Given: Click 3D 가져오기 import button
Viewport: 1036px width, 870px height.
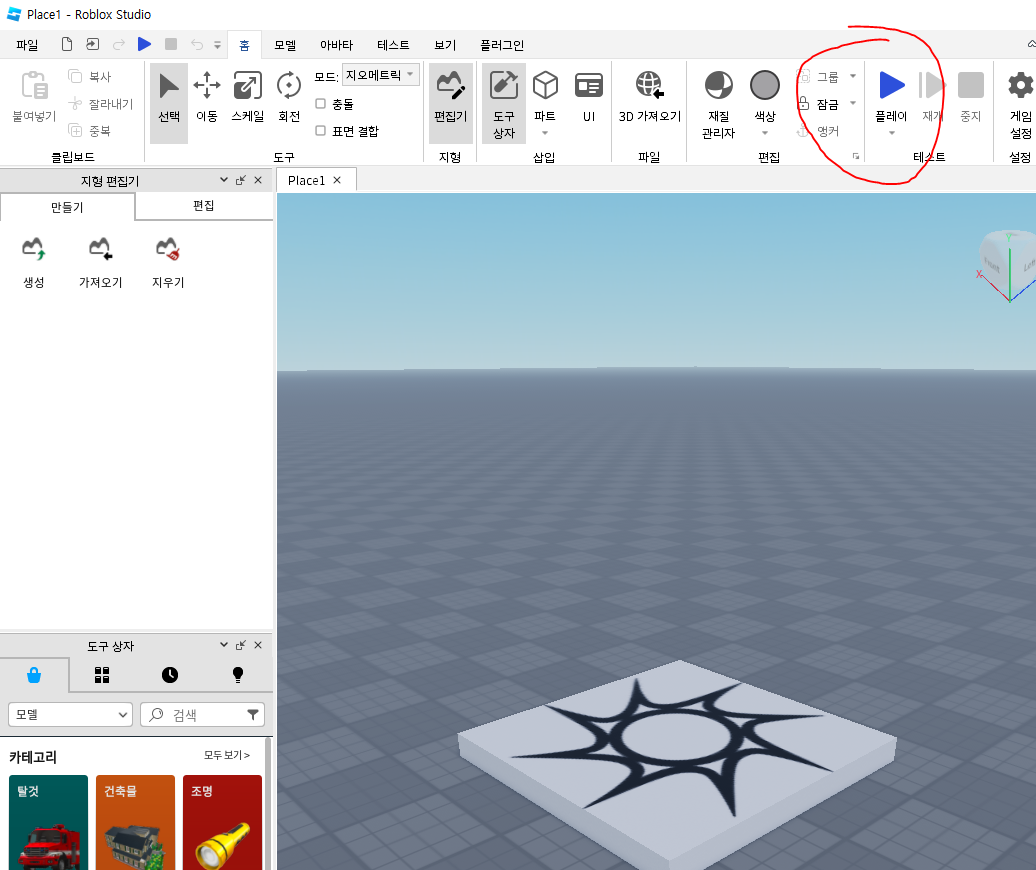Looking at the screenshot, I should click(x=649, y=99).
